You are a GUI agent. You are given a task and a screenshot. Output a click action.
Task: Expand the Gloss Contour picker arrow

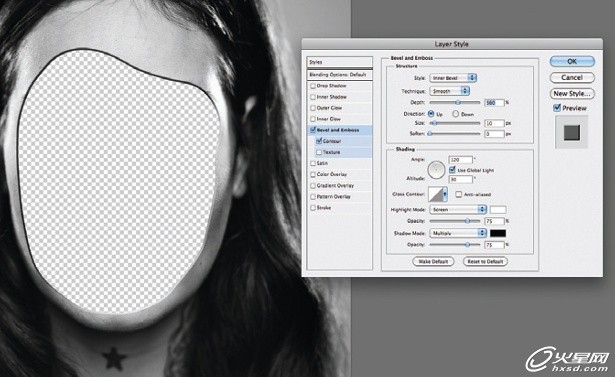click(445, 194)
